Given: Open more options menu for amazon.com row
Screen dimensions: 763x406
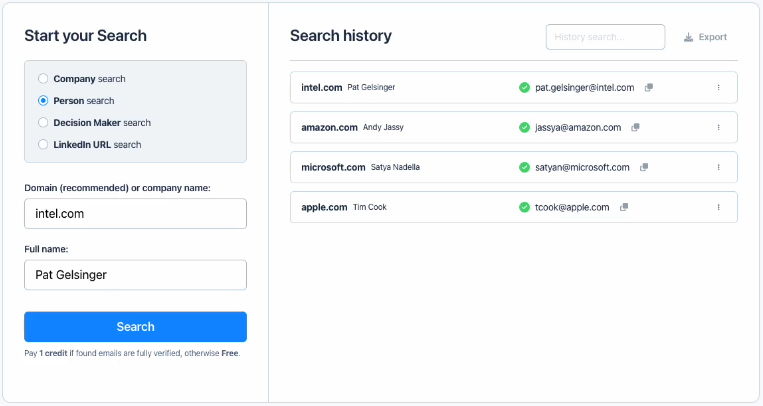Looking at the screenshot, I should [x=718, y=128].
